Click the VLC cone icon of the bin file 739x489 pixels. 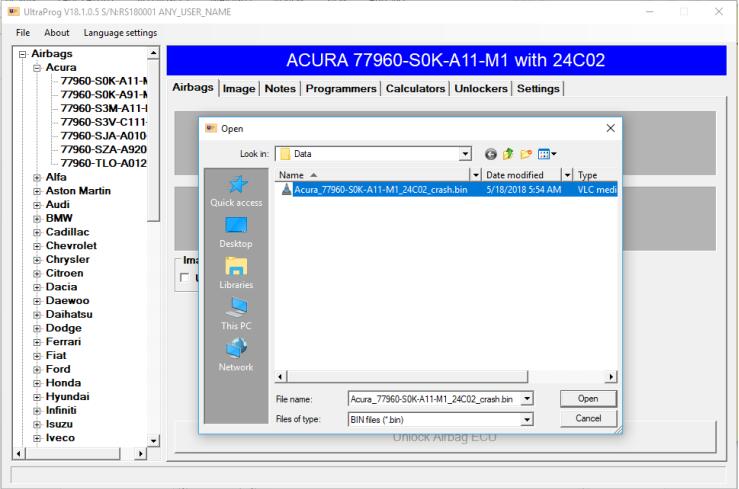pos(286,189)
